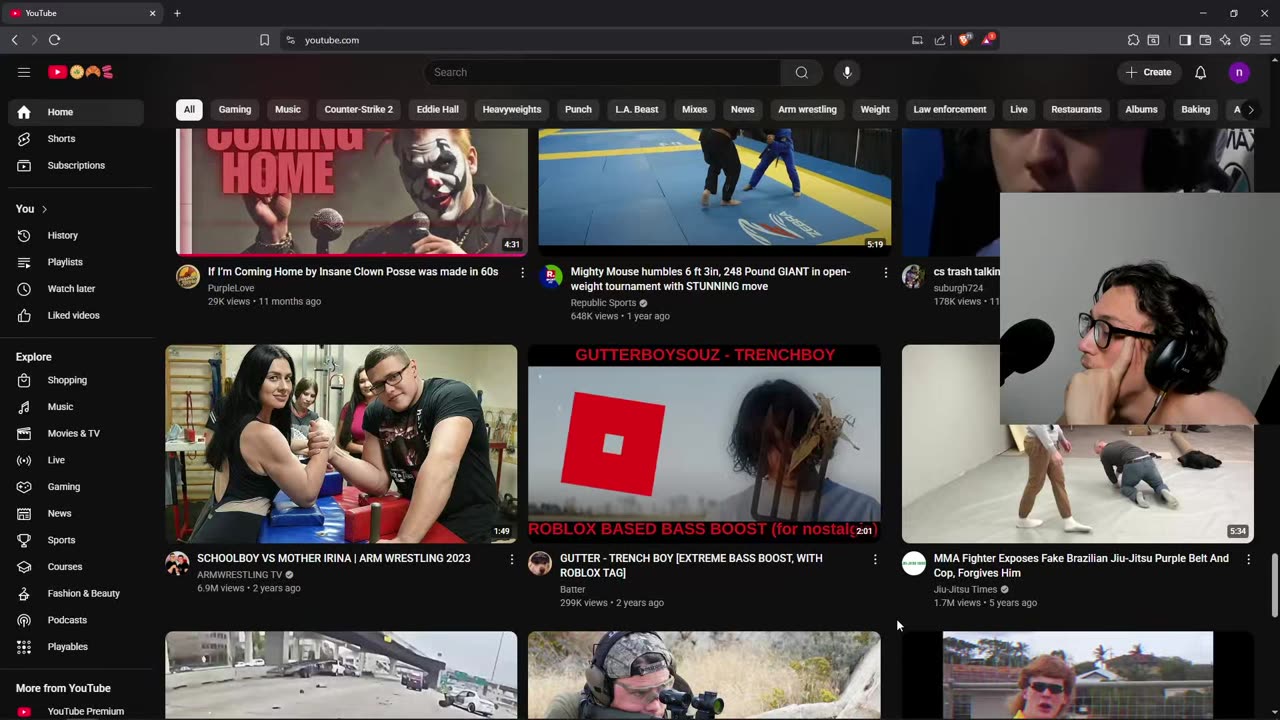Open options for Insane Clown Posse video
The image size is (1280, 720).
522,272
